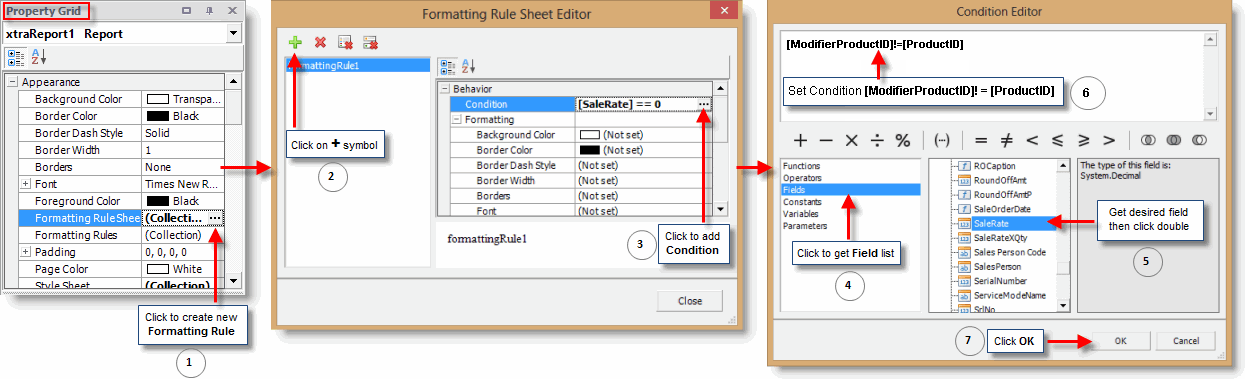The width and height of the screenshot is (1245, 379).
Task: Add a new formatting rule with green plus
Action: point(295,43)
